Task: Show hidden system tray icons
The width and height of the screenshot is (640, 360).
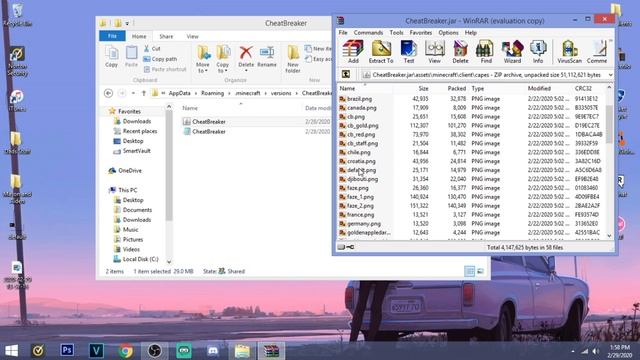Action: point(573,351)
